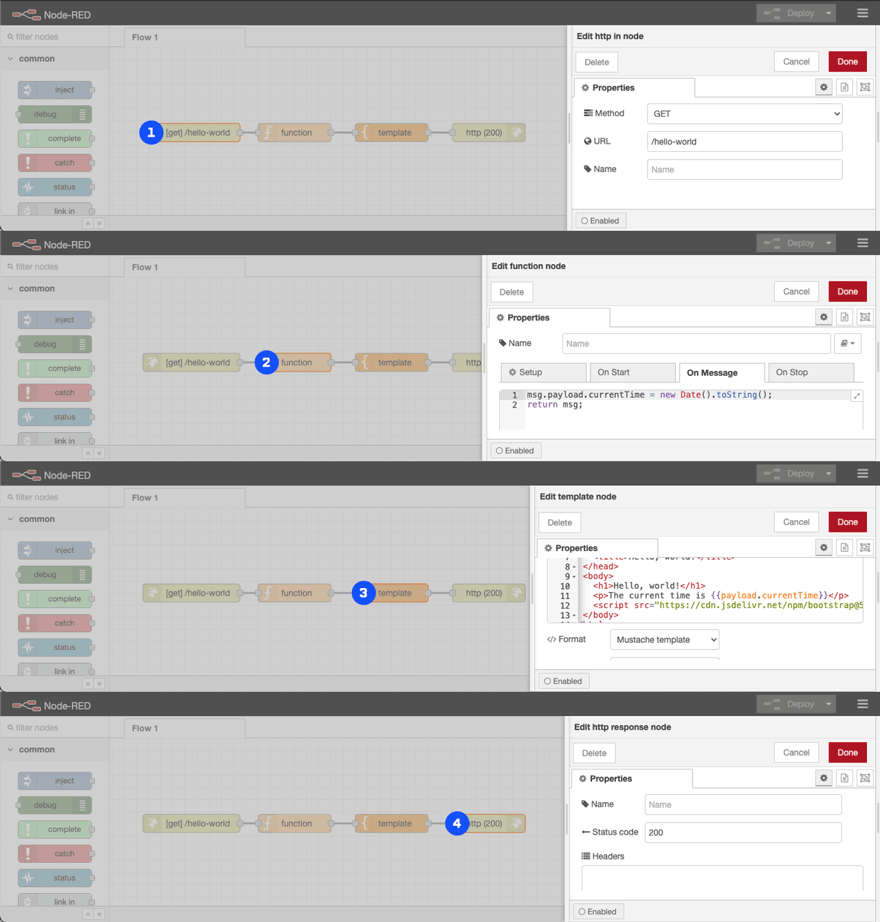Click the Status code field containing 200

pyautogui.click(x=742, y=832)
